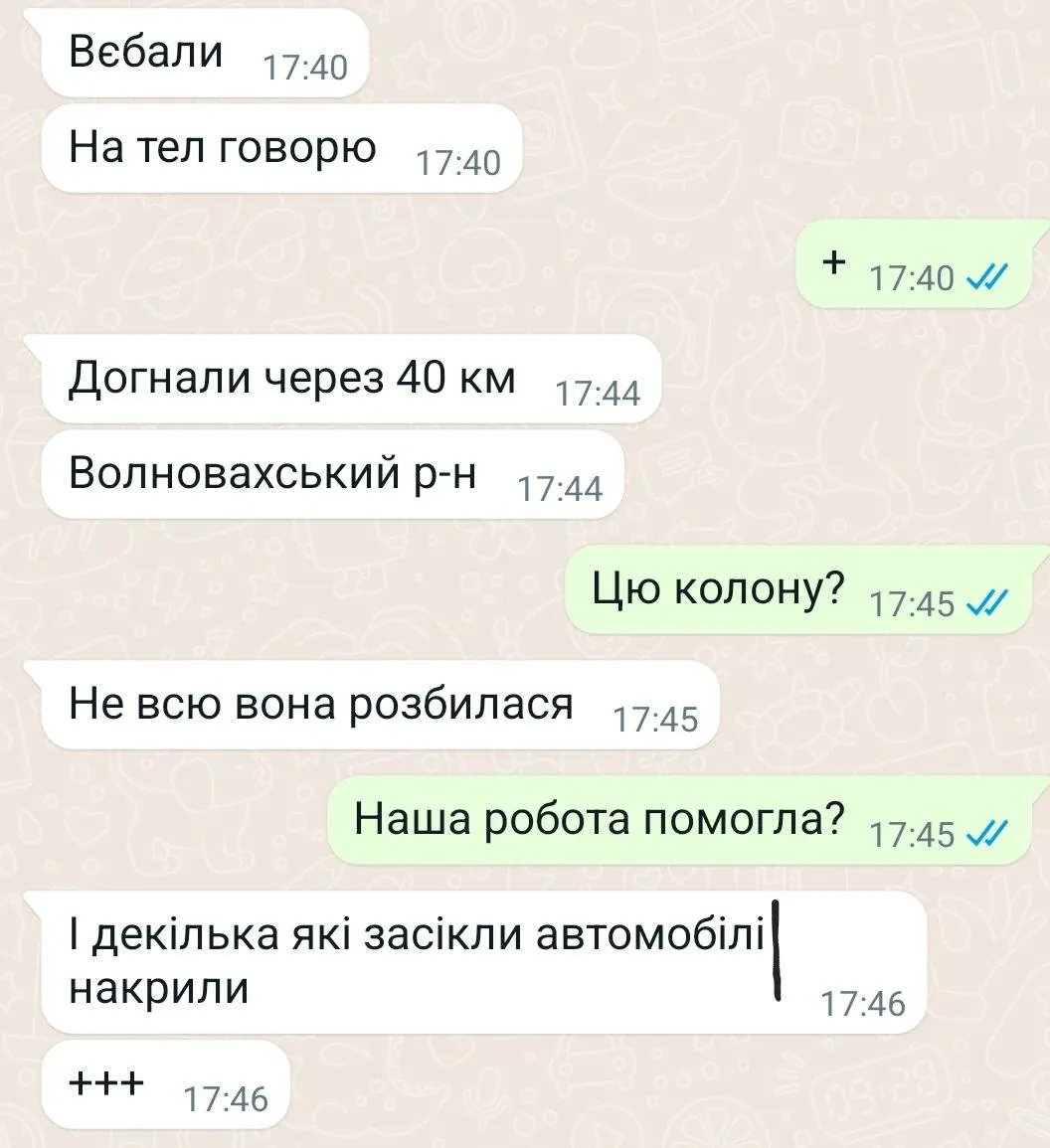Tap 17:40 timestamp on "На тел говорю"
1050x1148 pixels.
click(x=458, y=163)
